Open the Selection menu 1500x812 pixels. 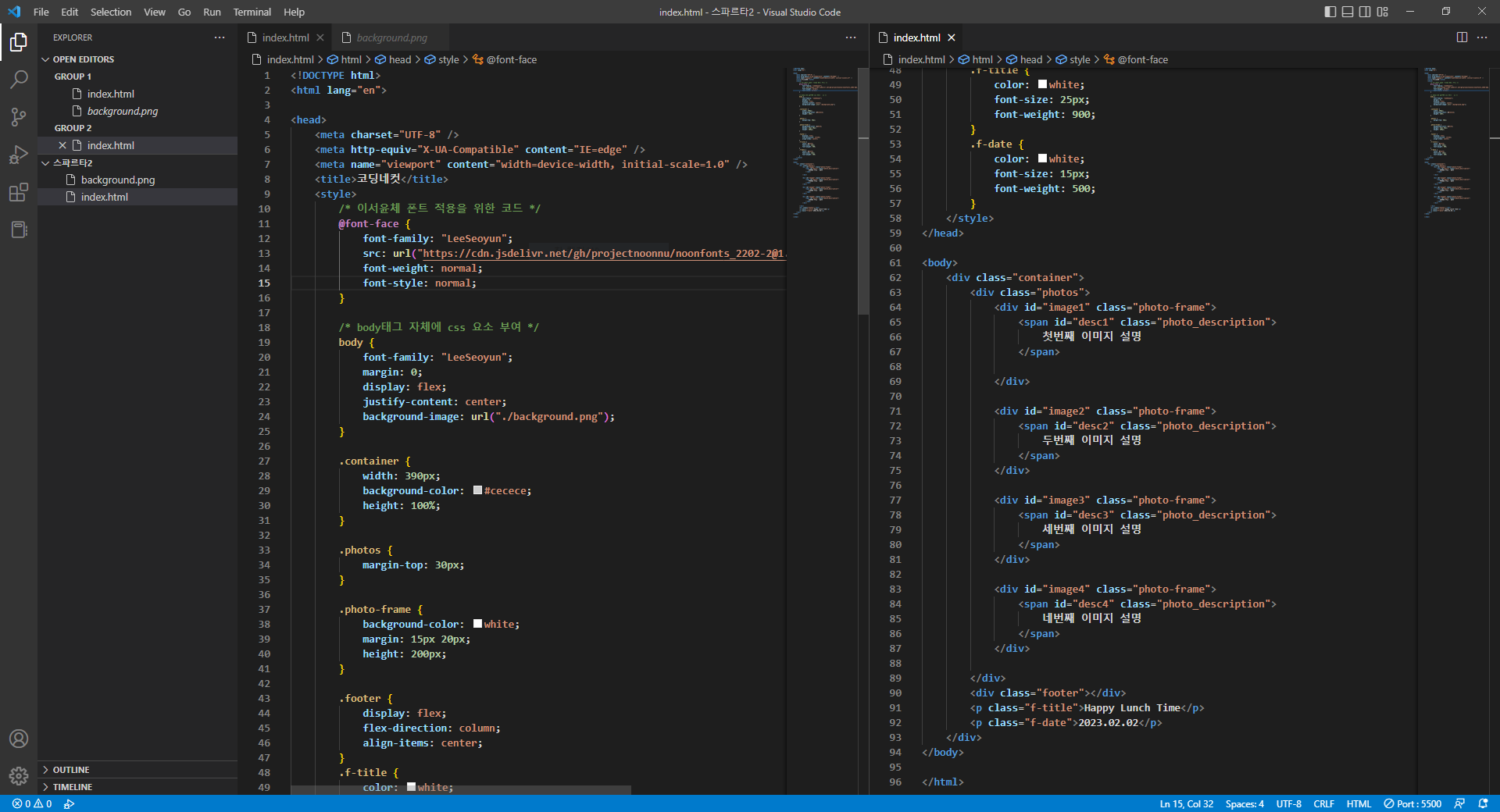pyautogui.click(x=111, y=12)
